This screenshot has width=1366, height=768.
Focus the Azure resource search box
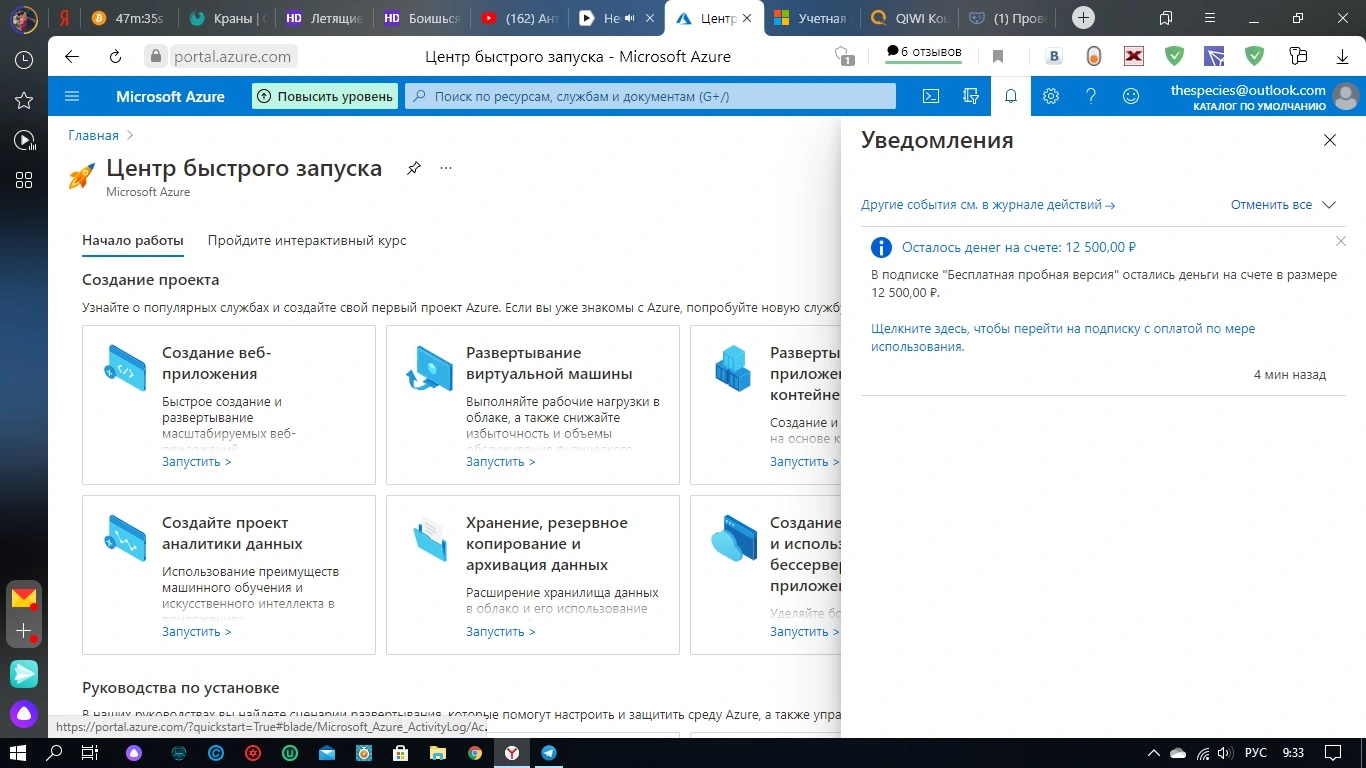(650, 96)
